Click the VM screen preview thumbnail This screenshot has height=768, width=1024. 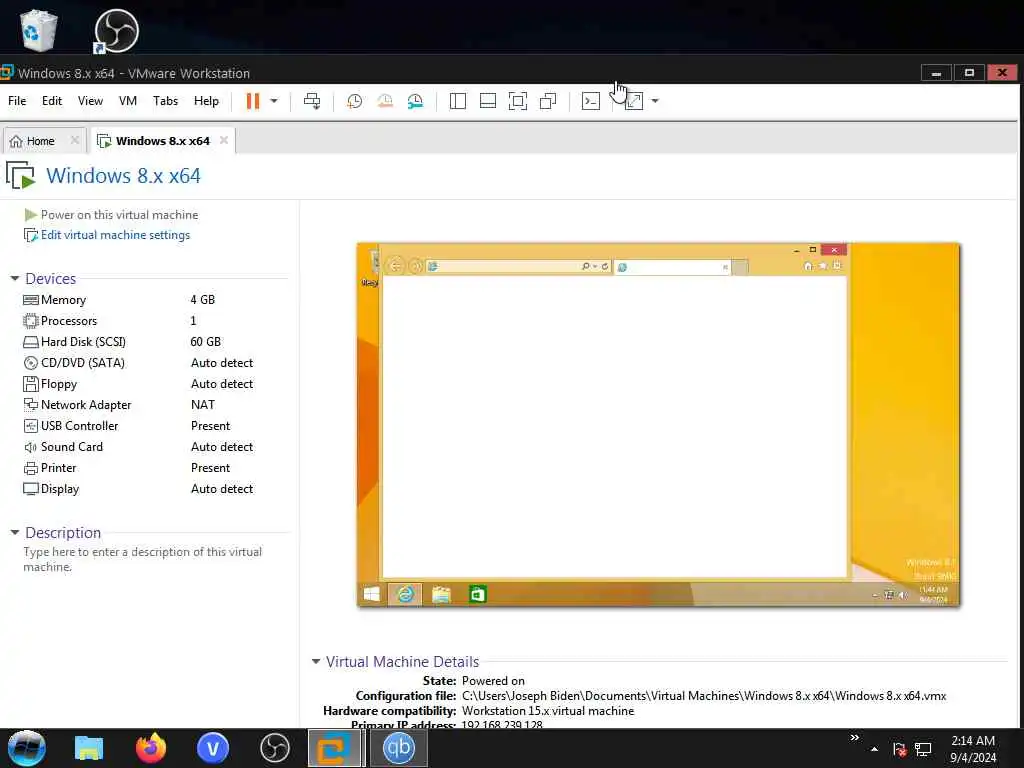(x=658, y=425)
